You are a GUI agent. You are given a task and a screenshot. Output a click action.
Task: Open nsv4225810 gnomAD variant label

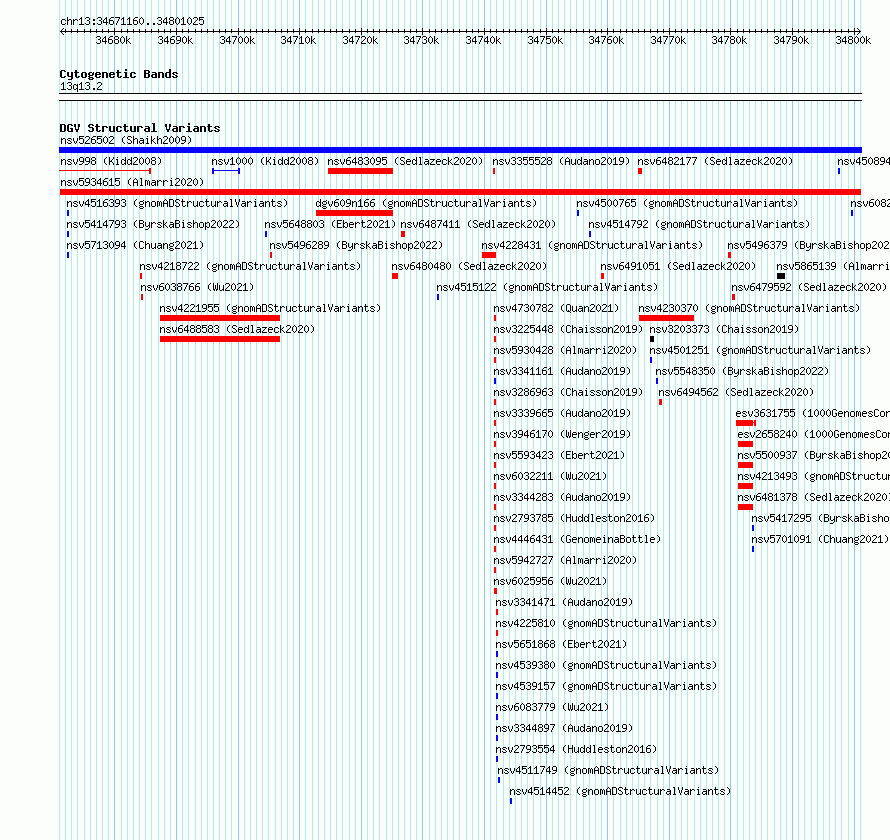pyautogui.click(x=606, y=623)
